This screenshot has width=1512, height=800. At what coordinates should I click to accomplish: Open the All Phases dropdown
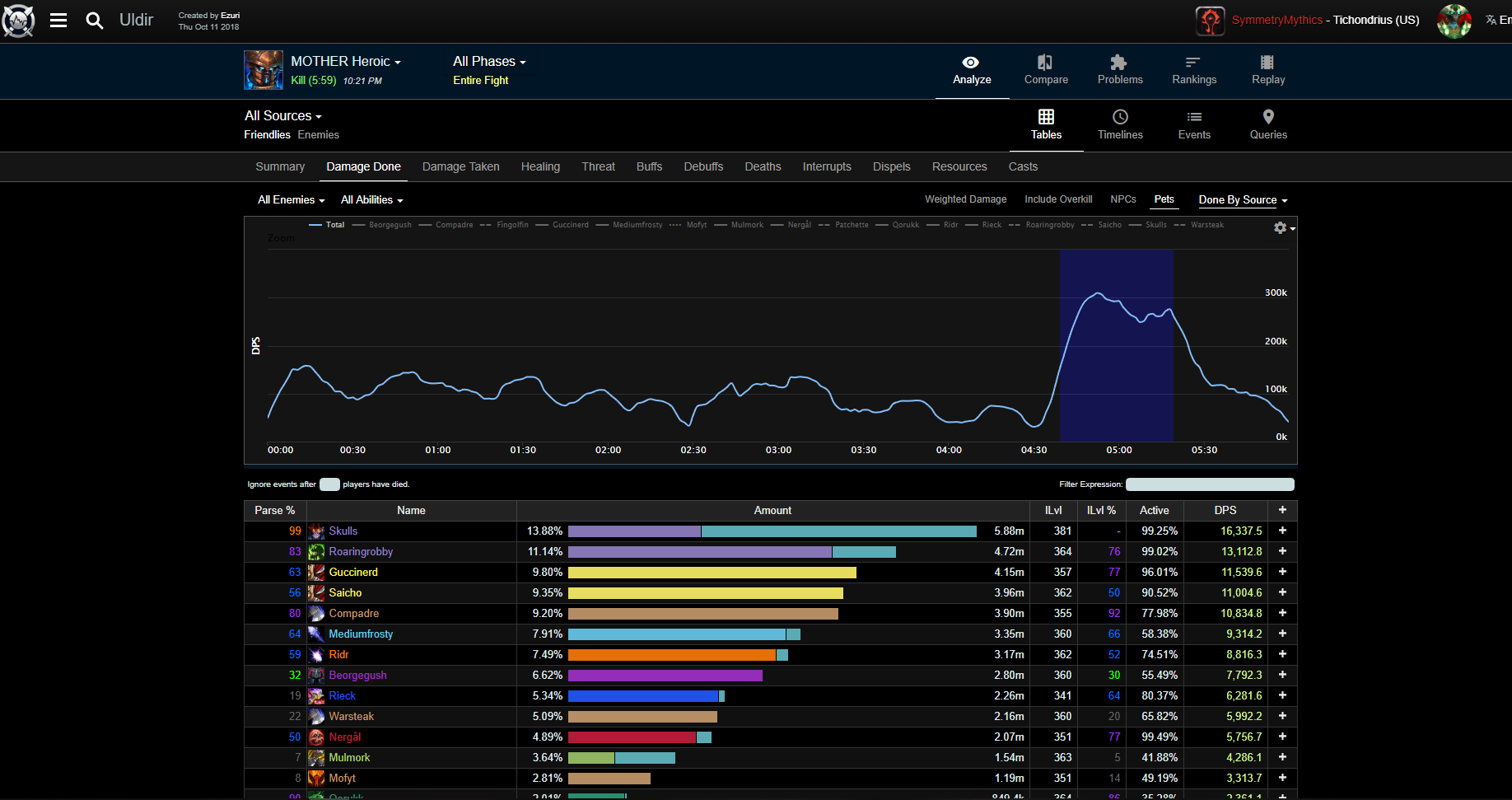(489, 62)
